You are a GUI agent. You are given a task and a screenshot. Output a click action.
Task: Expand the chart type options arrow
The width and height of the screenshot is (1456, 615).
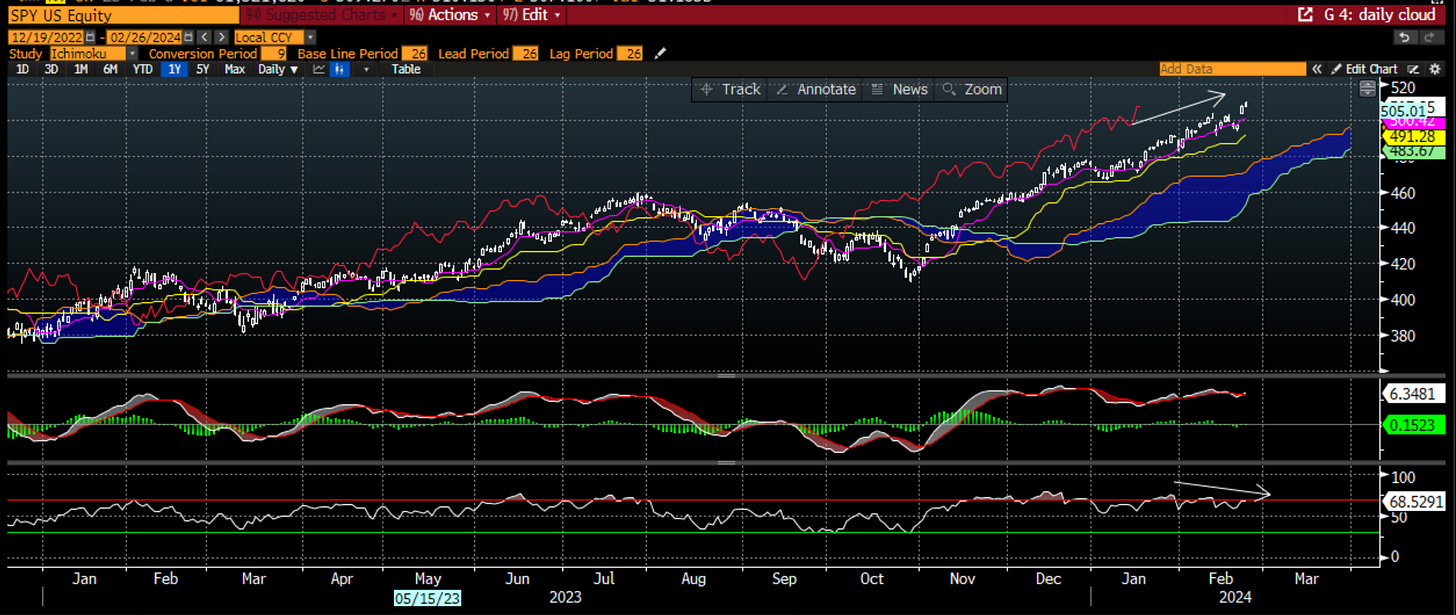(x=366, y=69)
